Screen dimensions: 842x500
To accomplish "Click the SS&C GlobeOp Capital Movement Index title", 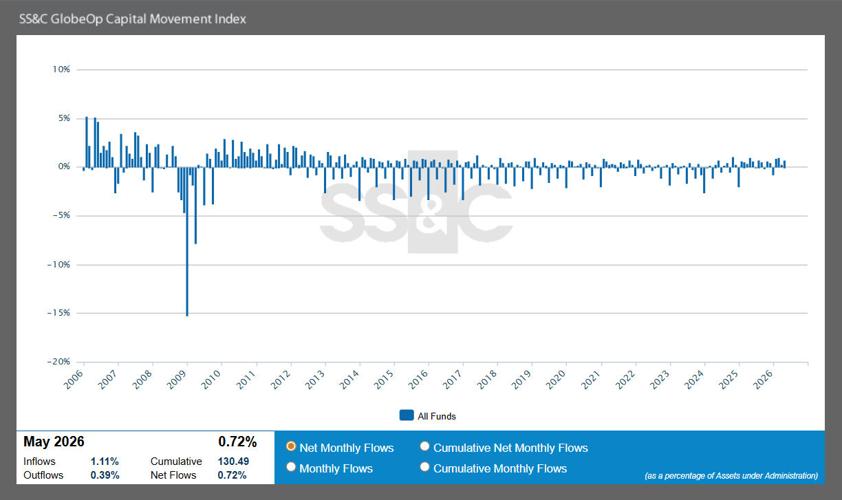I will coord(133,19).
